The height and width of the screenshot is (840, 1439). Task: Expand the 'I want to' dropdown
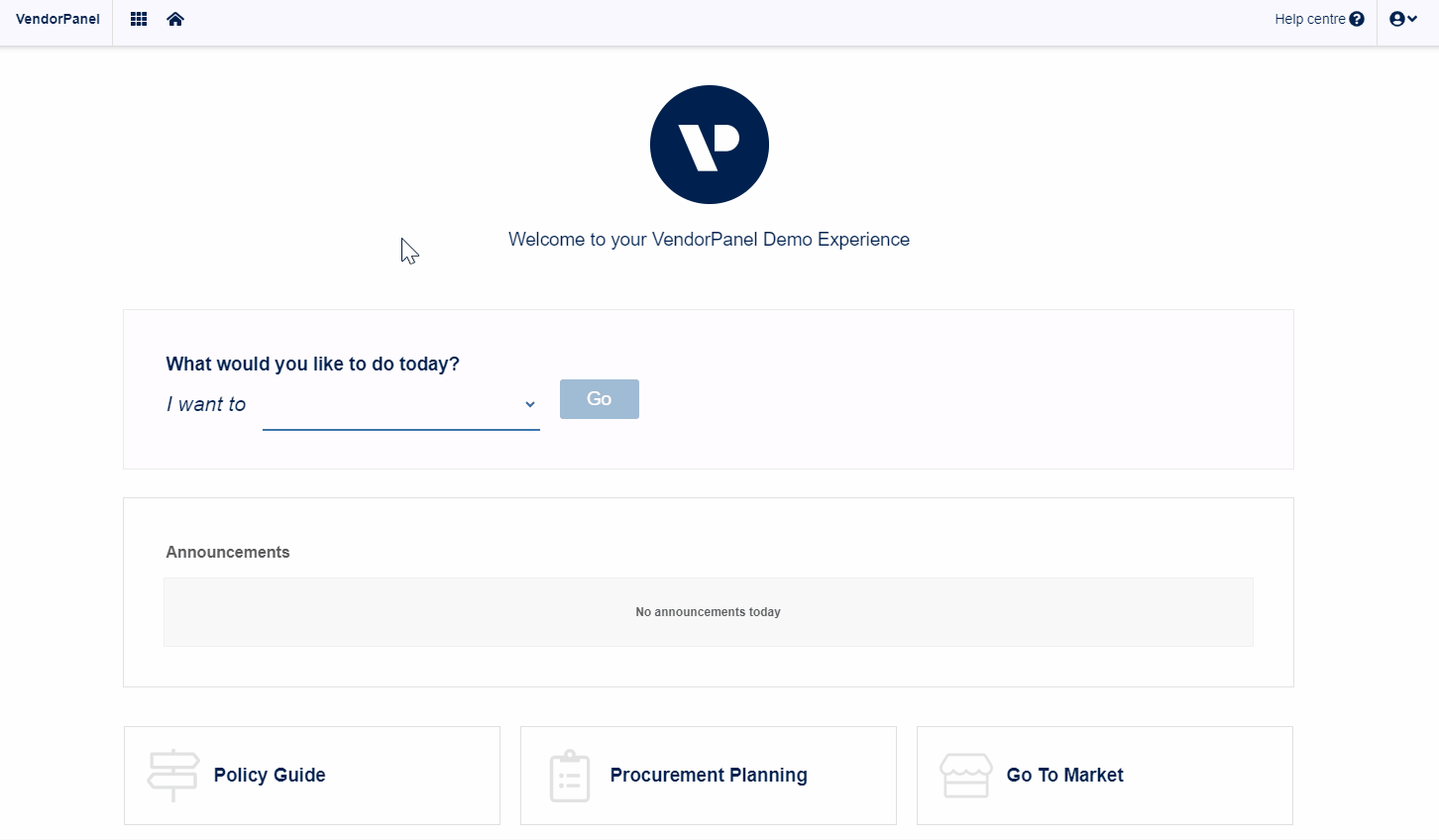point(401,405)
